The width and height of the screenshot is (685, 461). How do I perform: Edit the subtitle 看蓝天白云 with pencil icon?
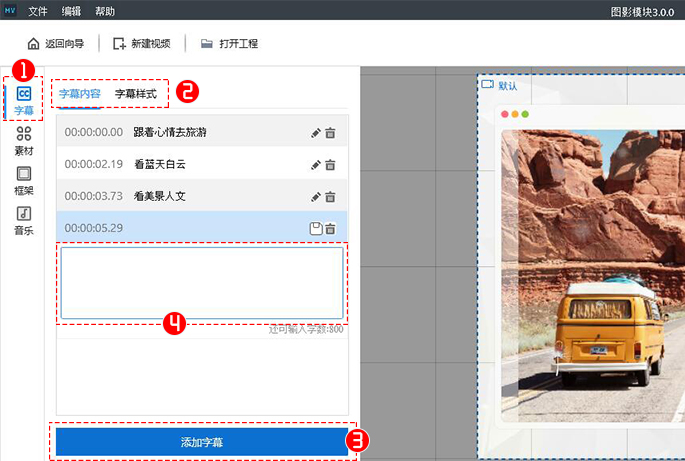tap(316, 164)
